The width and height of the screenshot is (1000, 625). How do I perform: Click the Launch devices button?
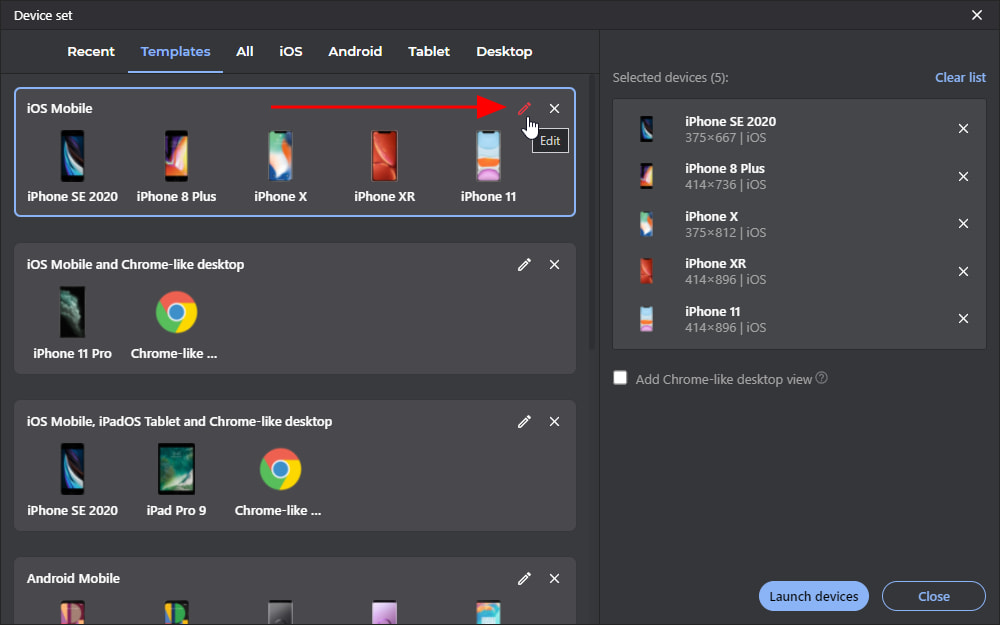pyautogui.click(x=814, y=596)
